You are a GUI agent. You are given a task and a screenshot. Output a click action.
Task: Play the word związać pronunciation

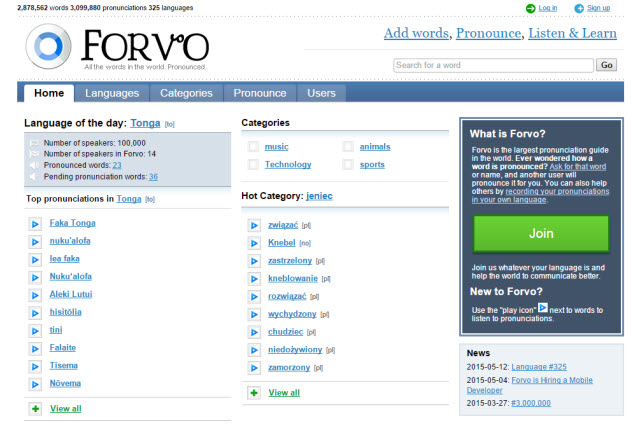[255, 225]
